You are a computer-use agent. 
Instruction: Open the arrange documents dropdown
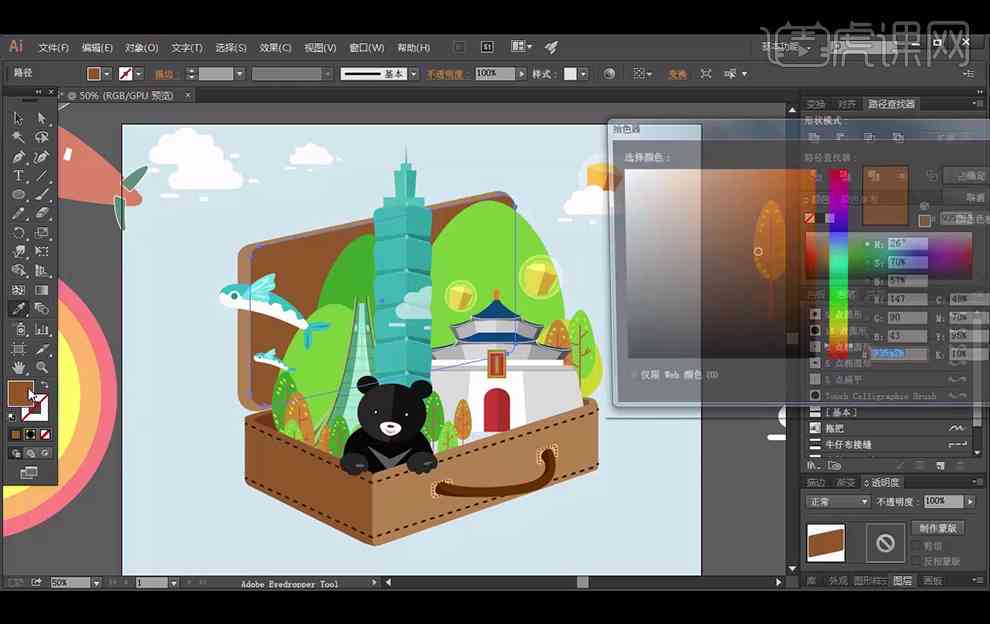tap(521, 47)
